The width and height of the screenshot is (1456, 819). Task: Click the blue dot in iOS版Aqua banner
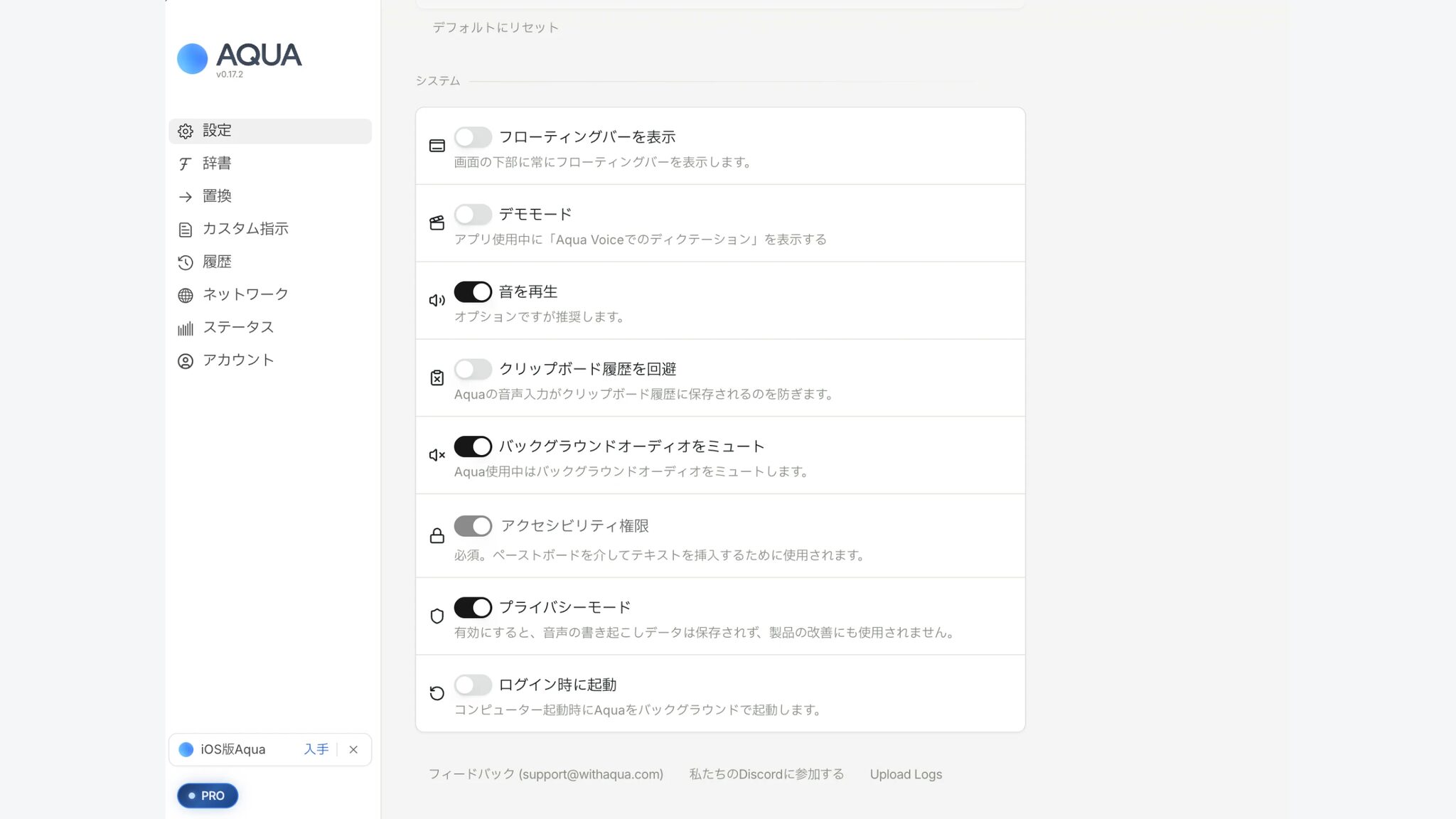click(x=186, y=749)
